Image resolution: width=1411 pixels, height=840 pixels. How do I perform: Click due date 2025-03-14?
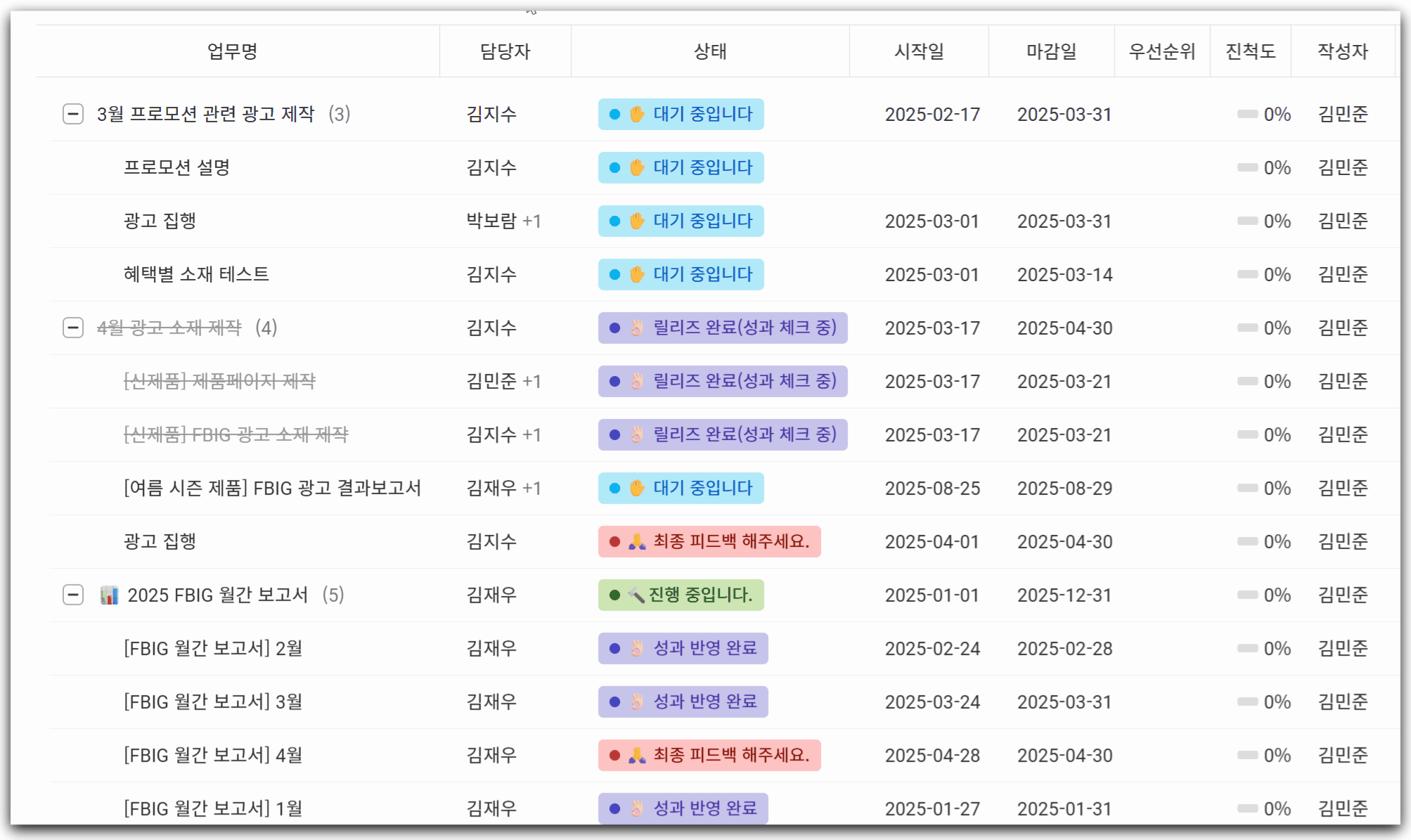pyautogui.click(x=1064, y=274)
